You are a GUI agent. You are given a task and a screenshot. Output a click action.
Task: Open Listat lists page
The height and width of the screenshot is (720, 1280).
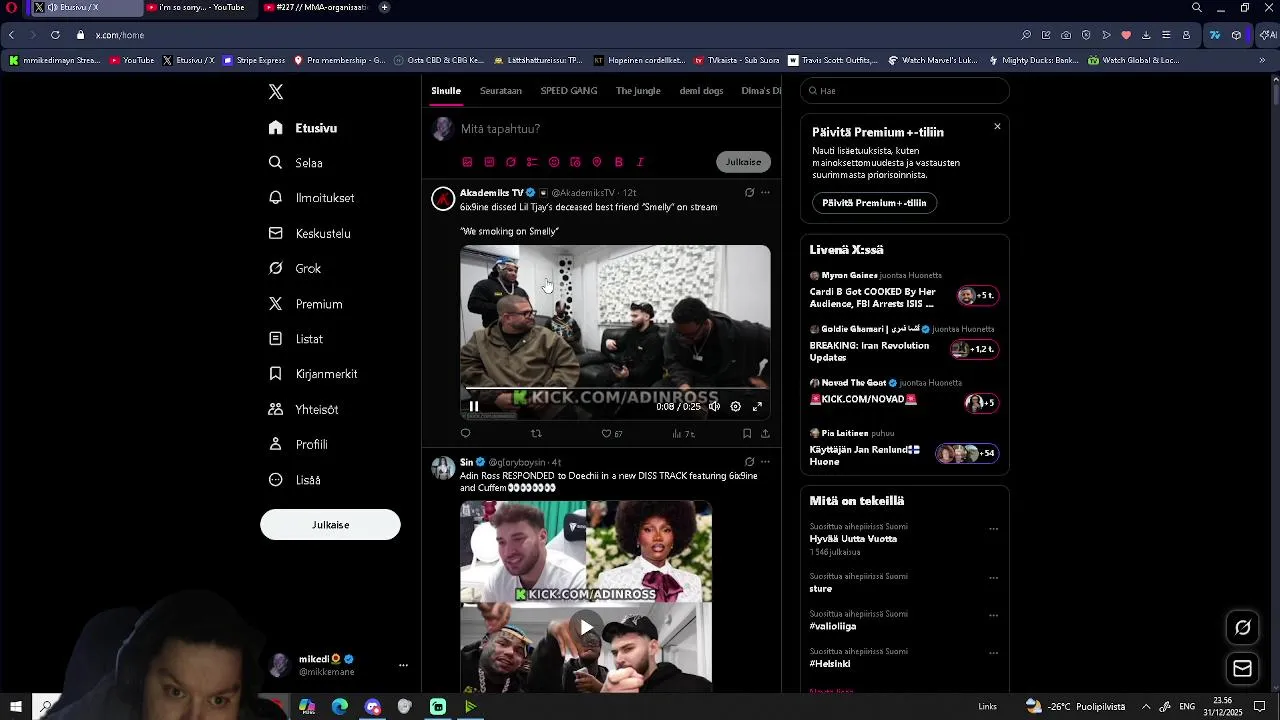pos(296,339)
